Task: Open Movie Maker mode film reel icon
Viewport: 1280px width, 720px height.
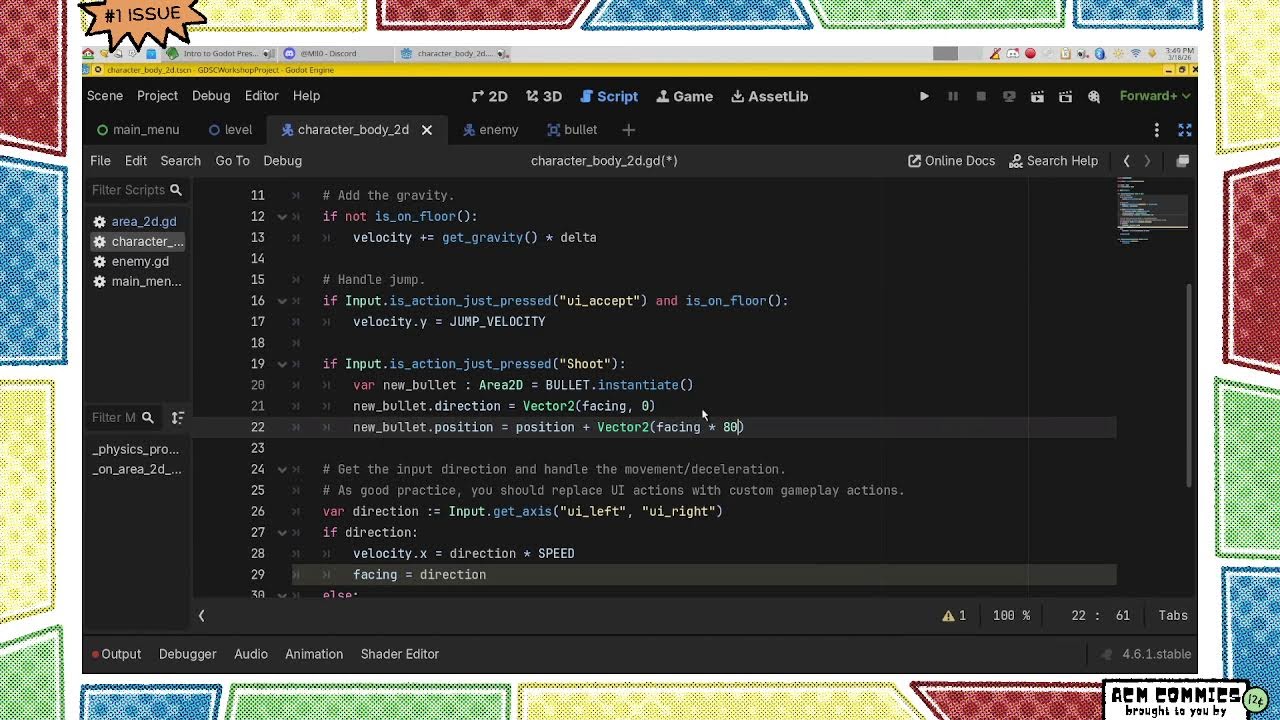Action: 1094,96
